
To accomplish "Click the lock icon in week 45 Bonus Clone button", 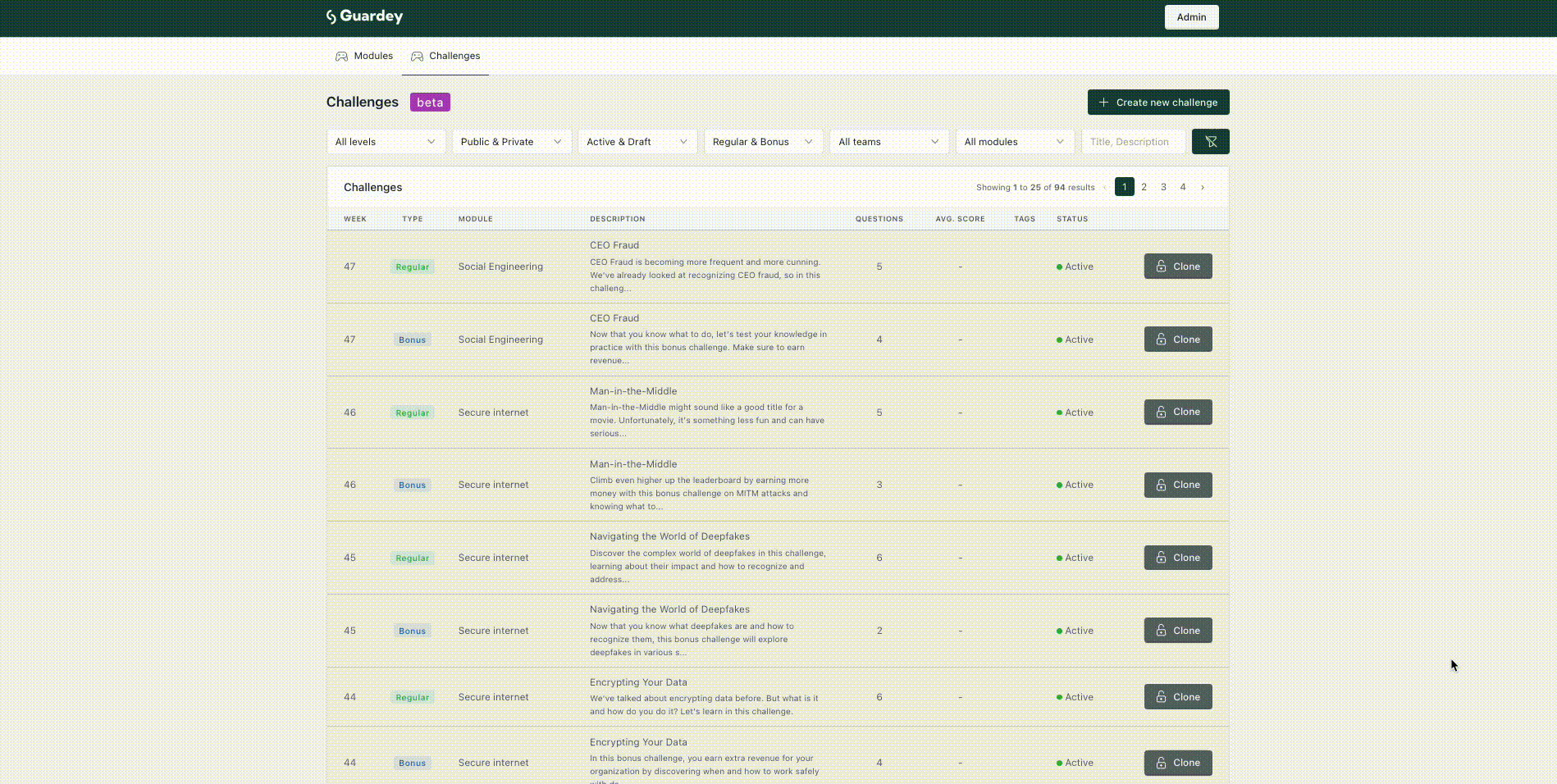I will pos(1161,631).
